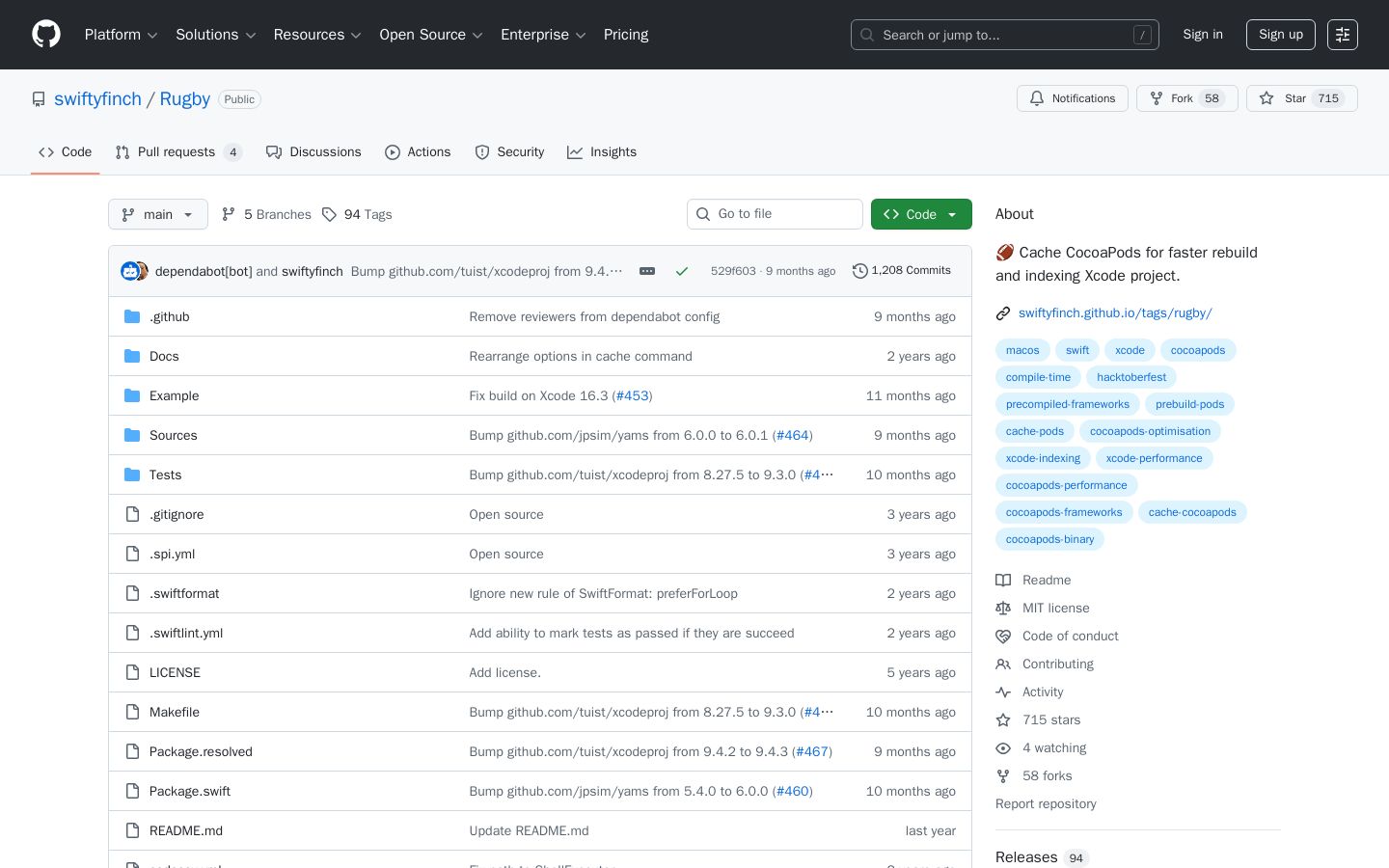Click the README.md file icon

[x=132, y=830]
